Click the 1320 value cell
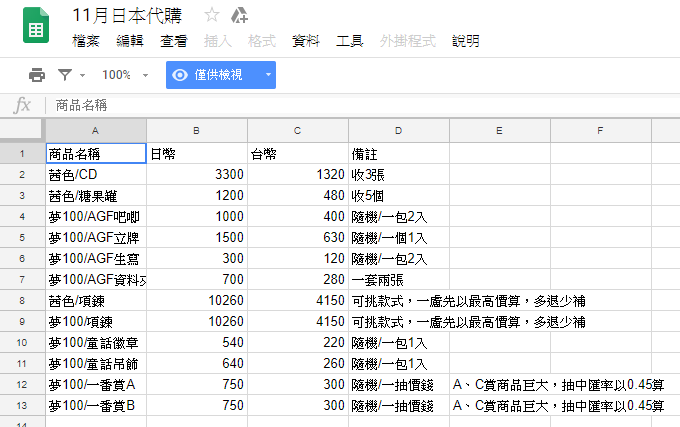The image size is (680, 427). (x=298, y=175)
